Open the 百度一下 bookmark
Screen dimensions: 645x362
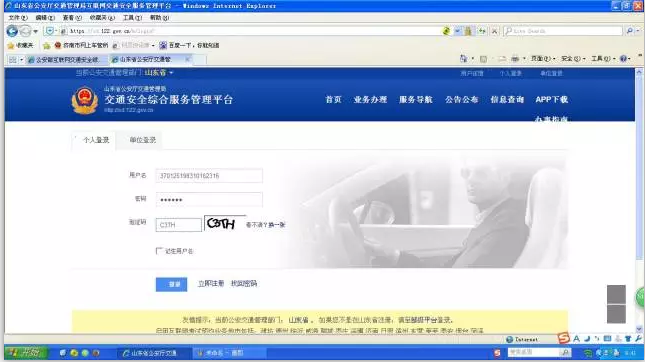tap(189, 45)
